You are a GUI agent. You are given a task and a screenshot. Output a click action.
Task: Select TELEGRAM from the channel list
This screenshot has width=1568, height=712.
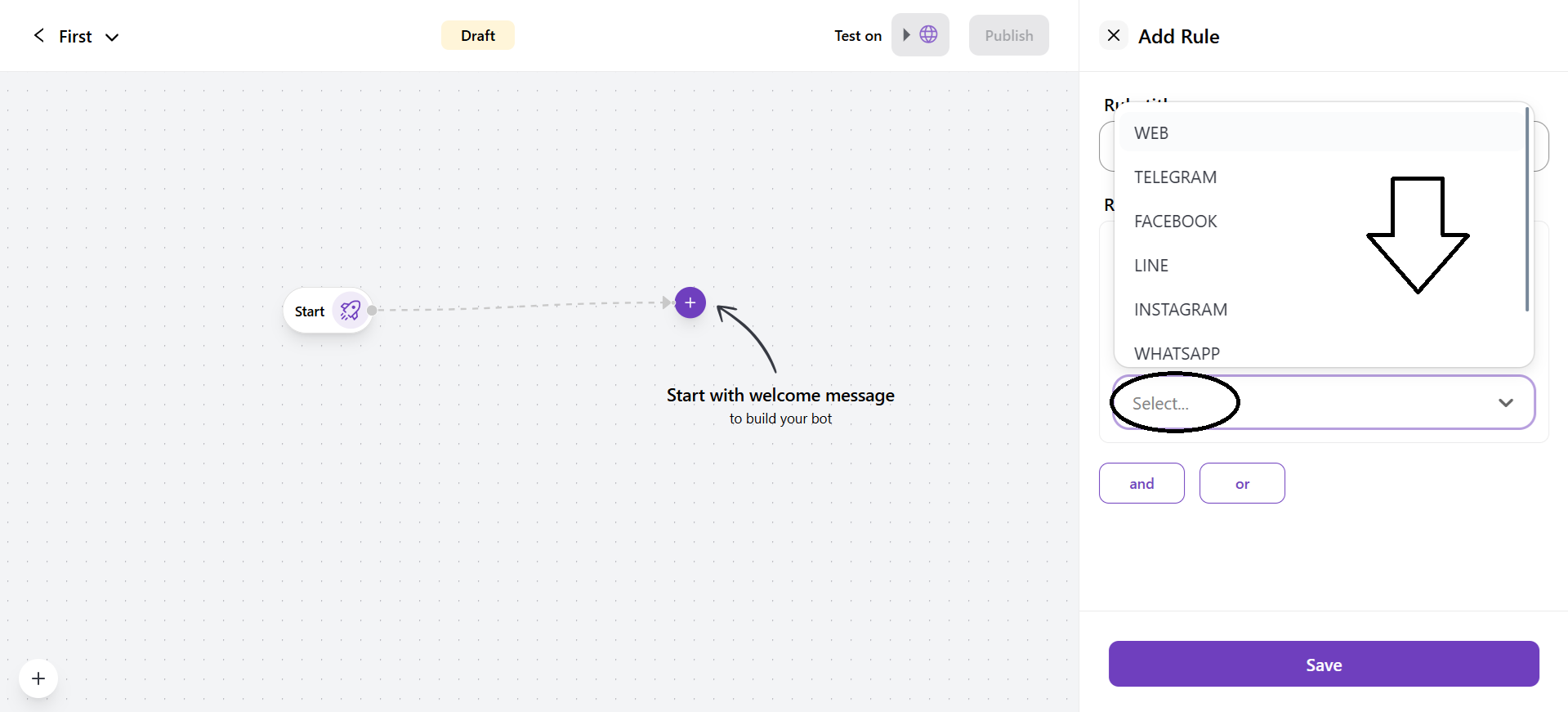point(1175,177)
